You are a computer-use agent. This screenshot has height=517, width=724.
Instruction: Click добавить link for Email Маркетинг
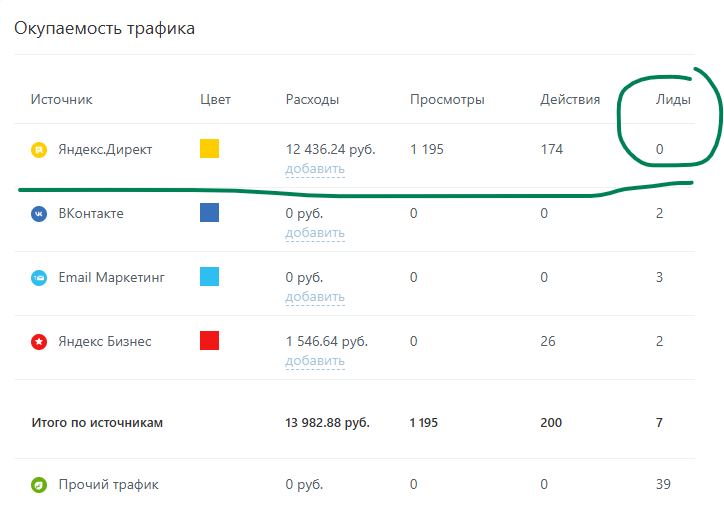click(x=315, y=297)
